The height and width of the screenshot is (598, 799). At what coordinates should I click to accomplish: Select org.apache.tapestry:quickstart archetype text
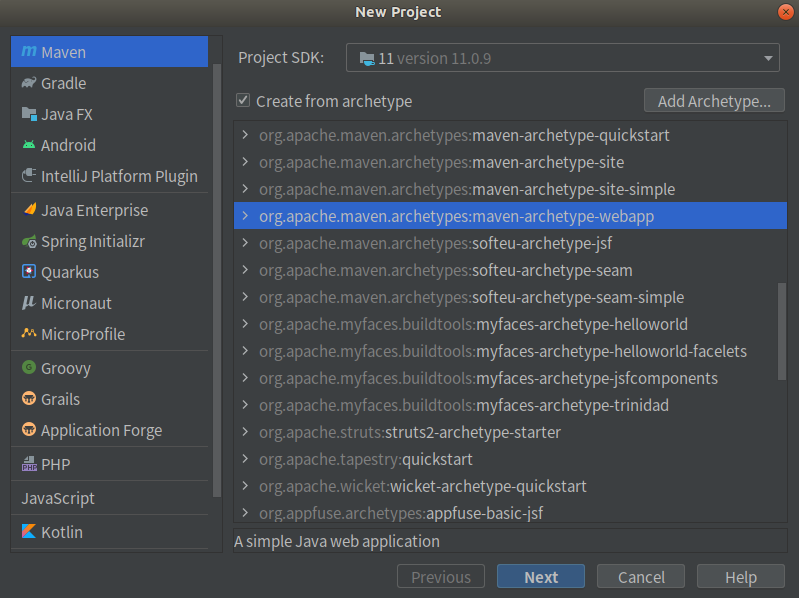[365, 459]
